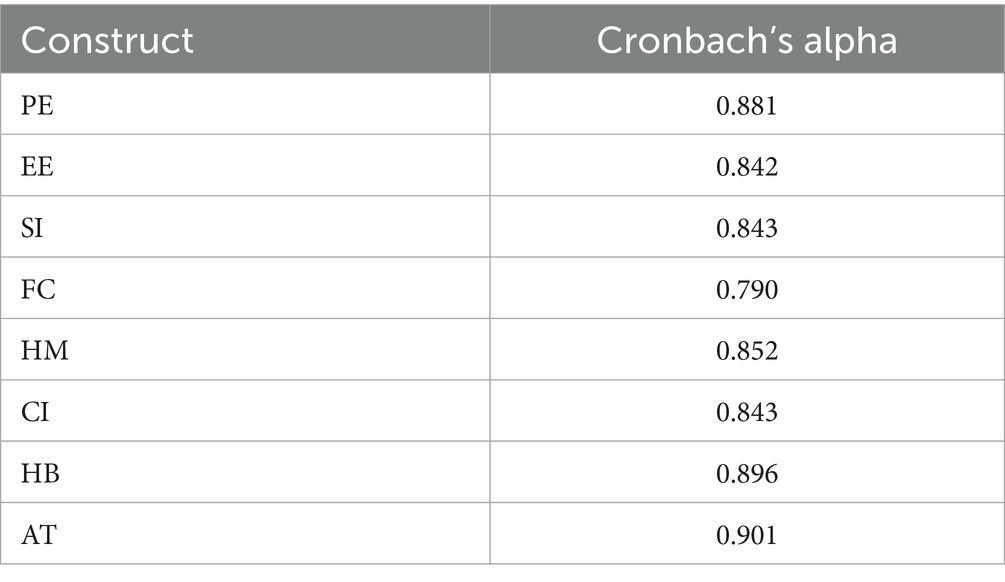Click the 0.852 alpha value
Viewport: 1005px width, 582px height.
746,351
